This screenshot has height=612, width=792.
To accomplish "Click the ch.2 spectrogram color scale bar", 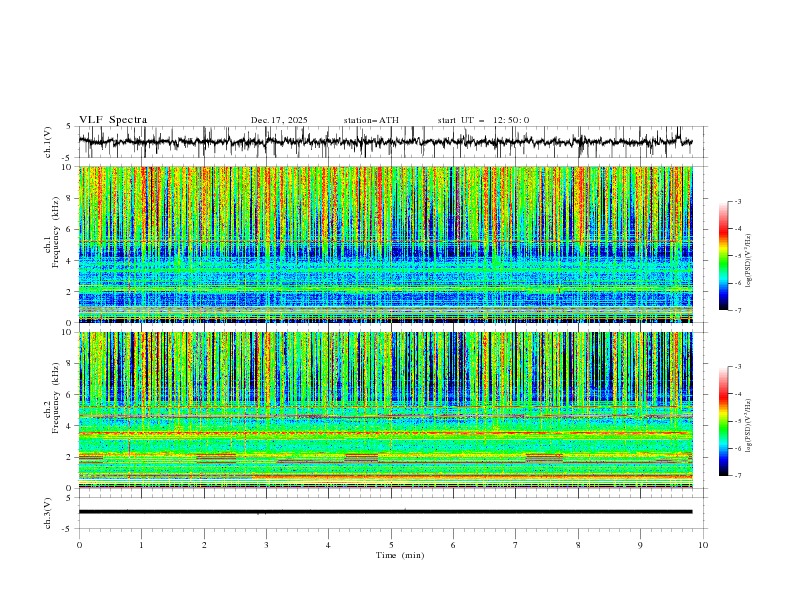I will pos(723,421).
